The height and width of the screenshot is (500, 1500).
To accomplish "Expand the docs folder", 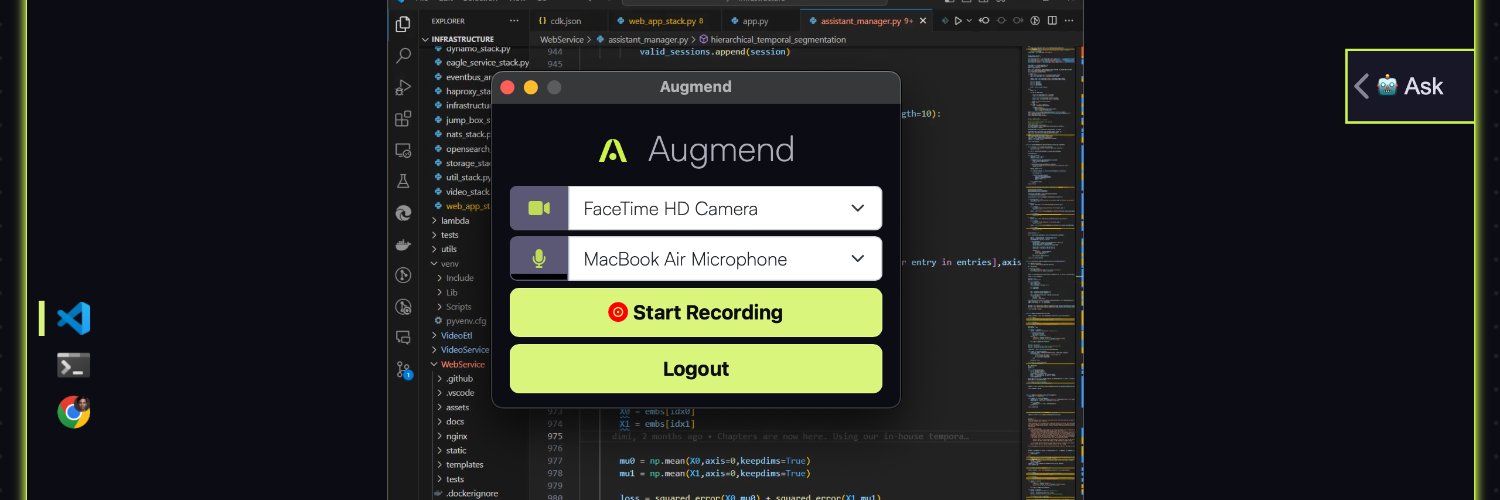I will (x=454, y=422).
